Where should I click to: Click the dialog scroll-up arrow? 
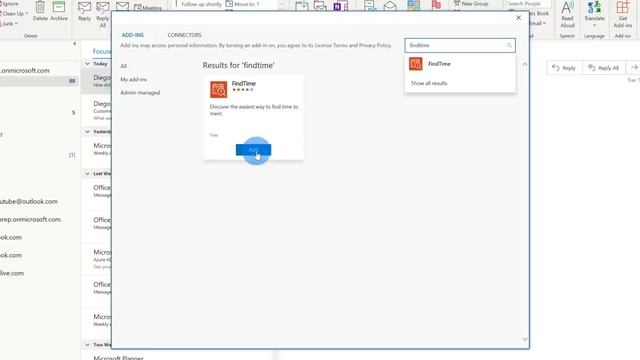[x=524, y=64]
